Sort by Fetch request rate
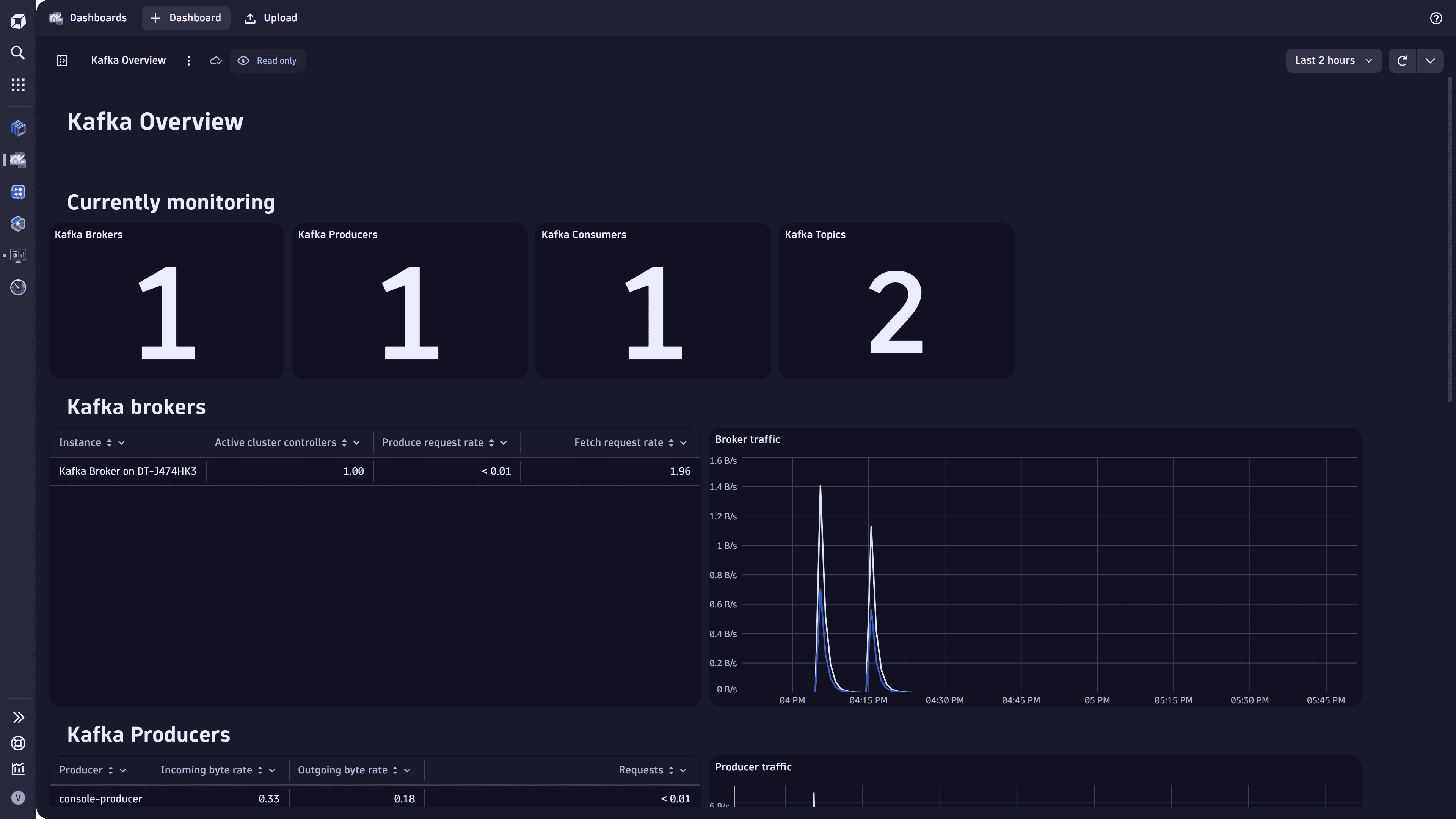The height and width of the screenshot is (819, 1456). click(x=671, y=442)
